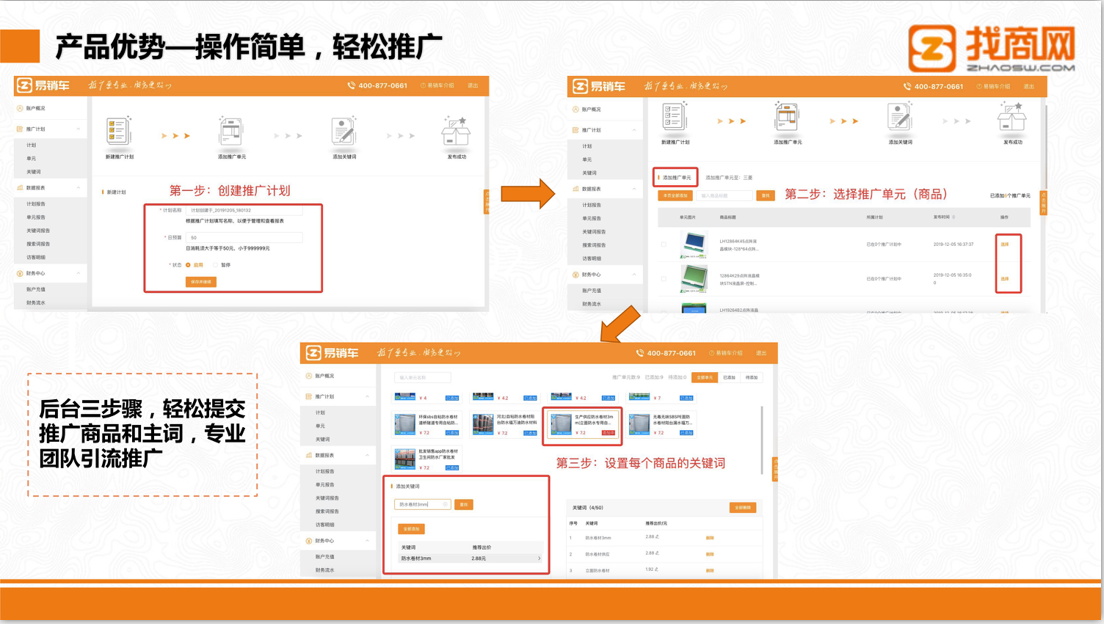This screenshot has width=1104, height=624.
Task: Collapse 推广计划 sidebar section in step-one panel
Action: [x=79, y=129]
